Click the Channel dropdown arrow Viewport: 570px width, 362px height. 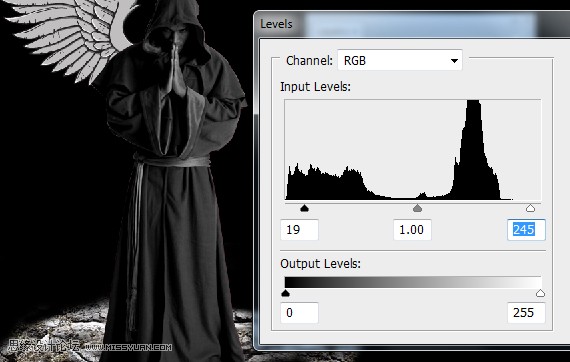[x=454, y=61]
